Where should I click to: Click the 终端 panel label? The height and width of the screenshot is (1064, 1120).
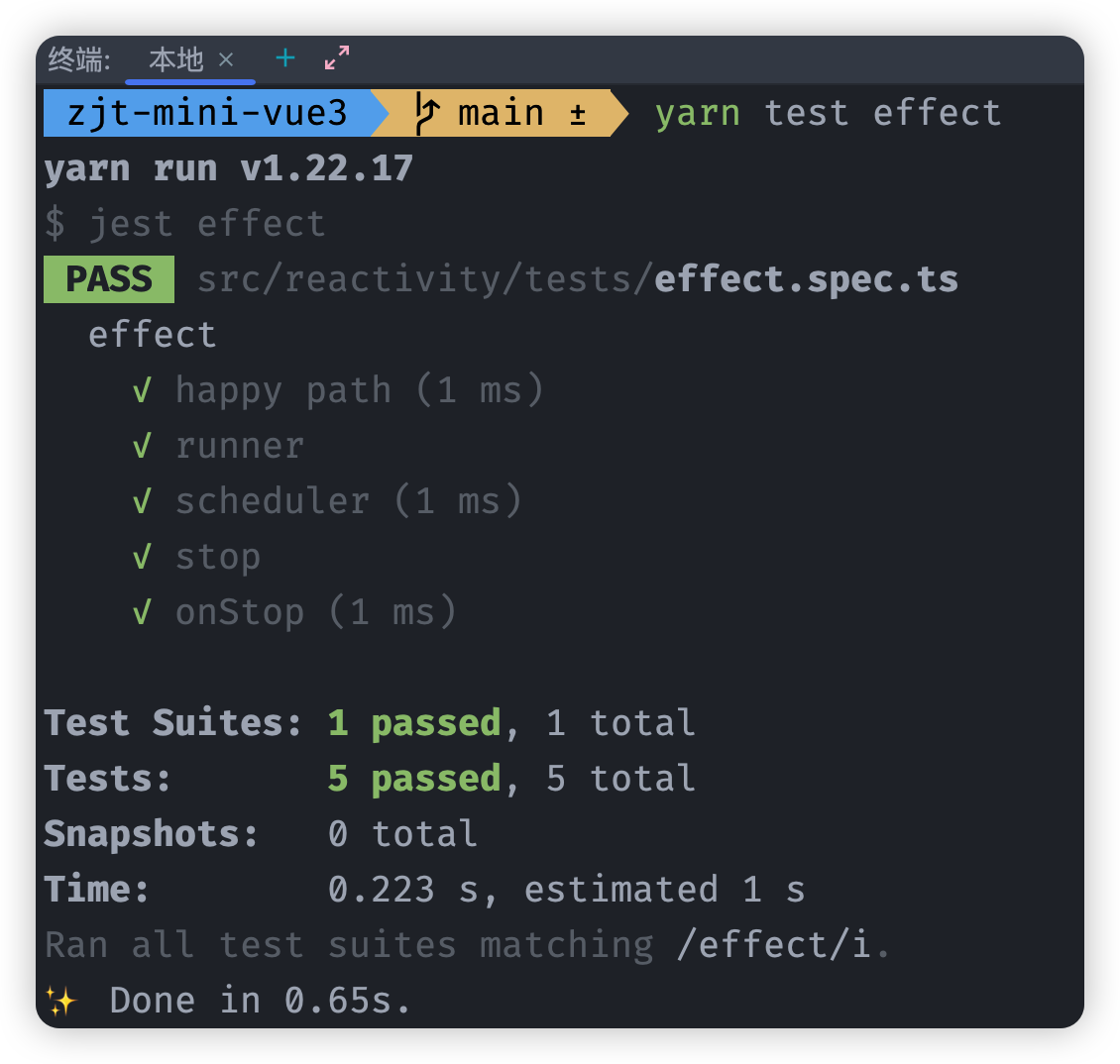tap(79, 59)
